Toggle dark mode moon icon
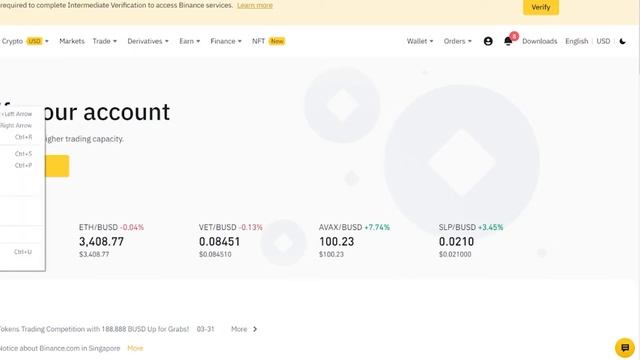The height and width of the screenshot is (360, 640). tap(622, 41)
